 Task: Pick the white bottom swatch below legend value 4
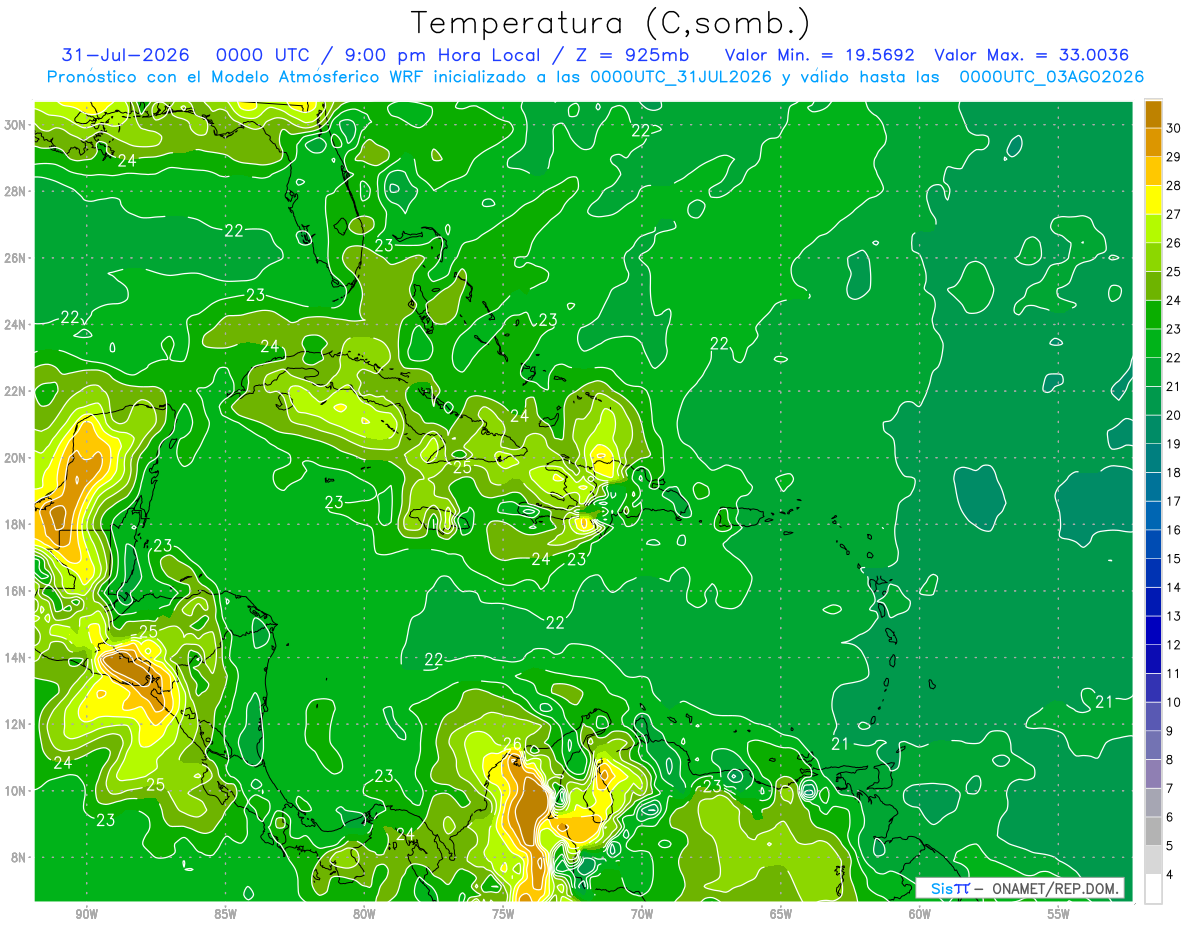1153,889
